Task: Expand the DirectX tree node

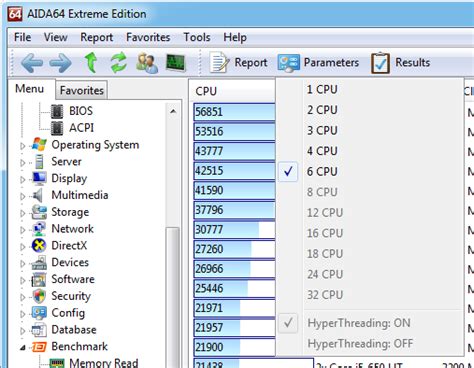Action: pyautogui.click(x=23, y=247)
